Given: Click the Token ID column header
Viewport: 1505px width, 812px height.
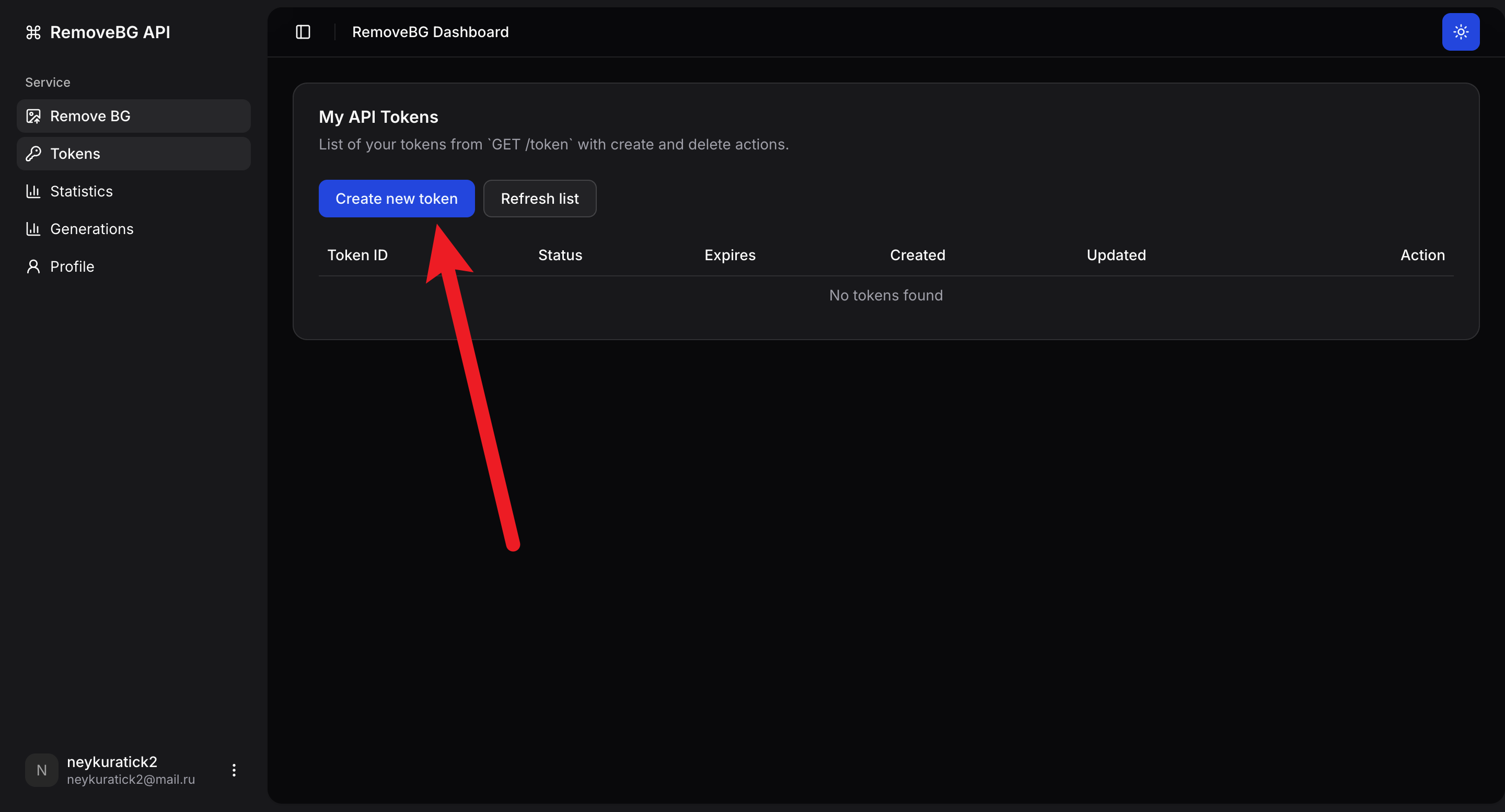Looking at the screenshot, I should click(x=357, y=256).
